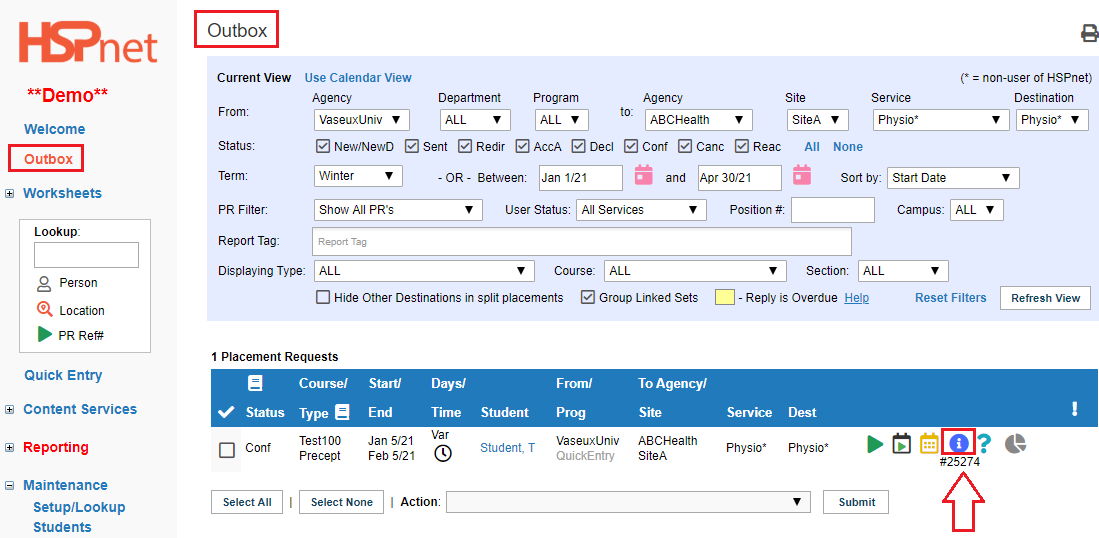Toggle the Sent status checkbox
The height and width of the screenshot is (538, 1099).
click(x=411, y=146)
